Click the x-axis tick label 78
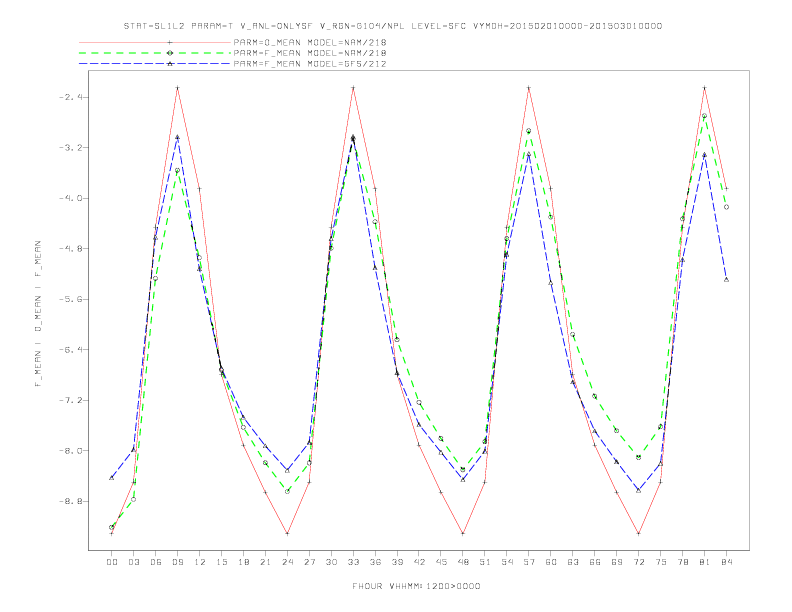 683,562
